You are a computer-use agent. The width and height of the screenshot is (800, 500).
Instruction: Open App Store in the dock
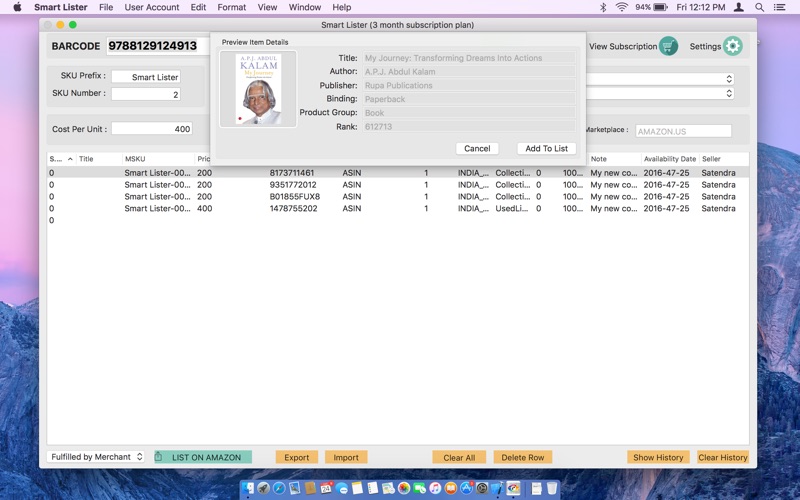click(466, 488)
